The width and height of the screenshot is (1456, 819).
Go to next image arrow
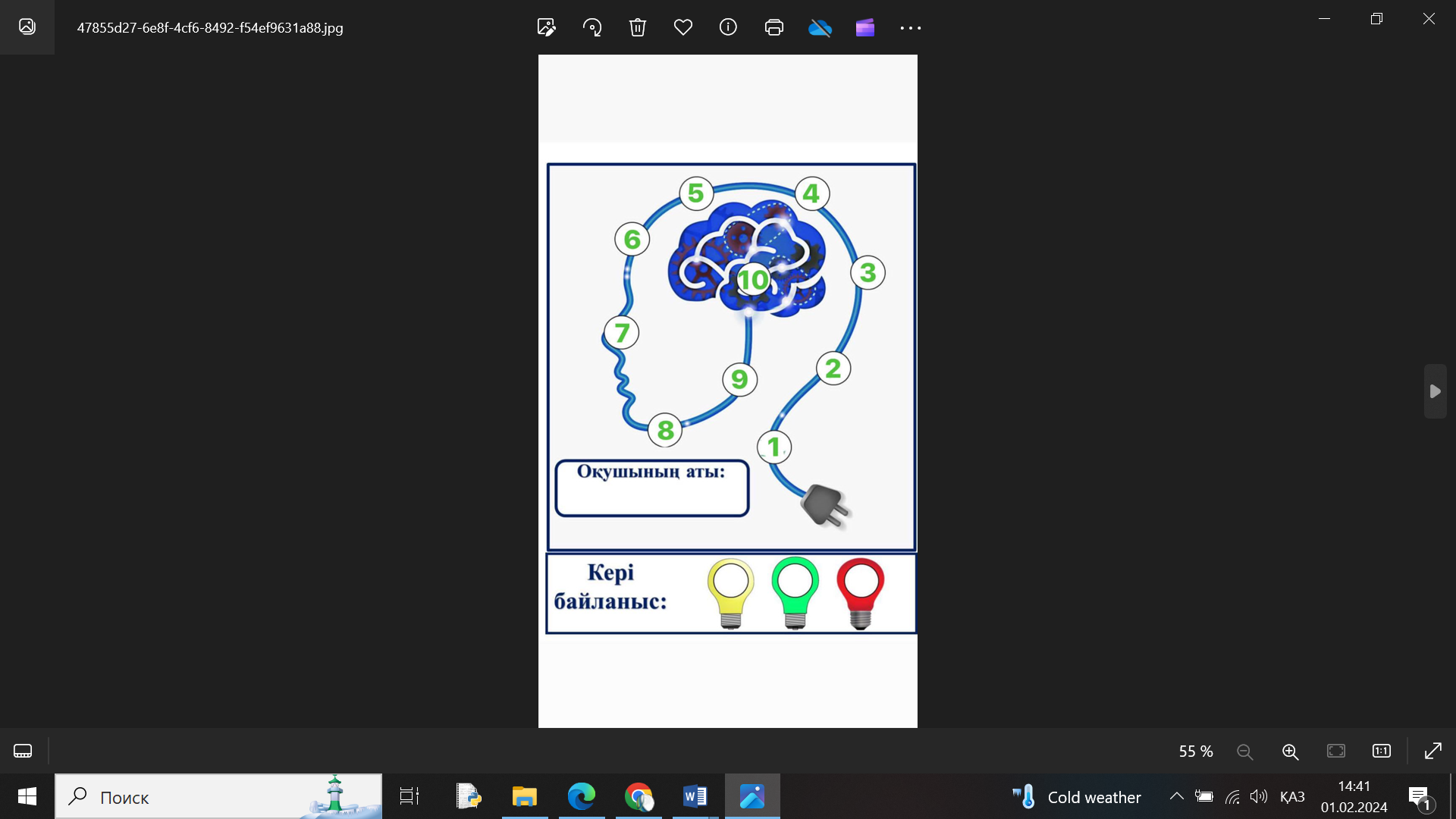pos(1435,391)
